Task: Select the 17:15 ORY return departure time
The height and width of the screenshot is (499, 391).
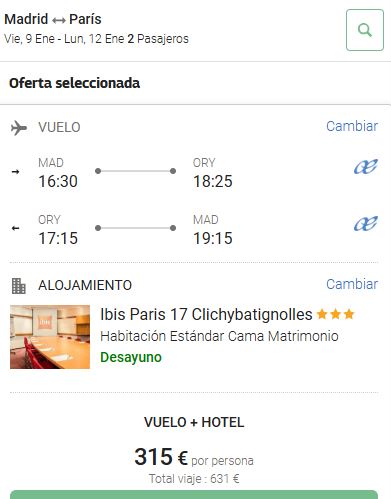Action: tap(58, 238)
